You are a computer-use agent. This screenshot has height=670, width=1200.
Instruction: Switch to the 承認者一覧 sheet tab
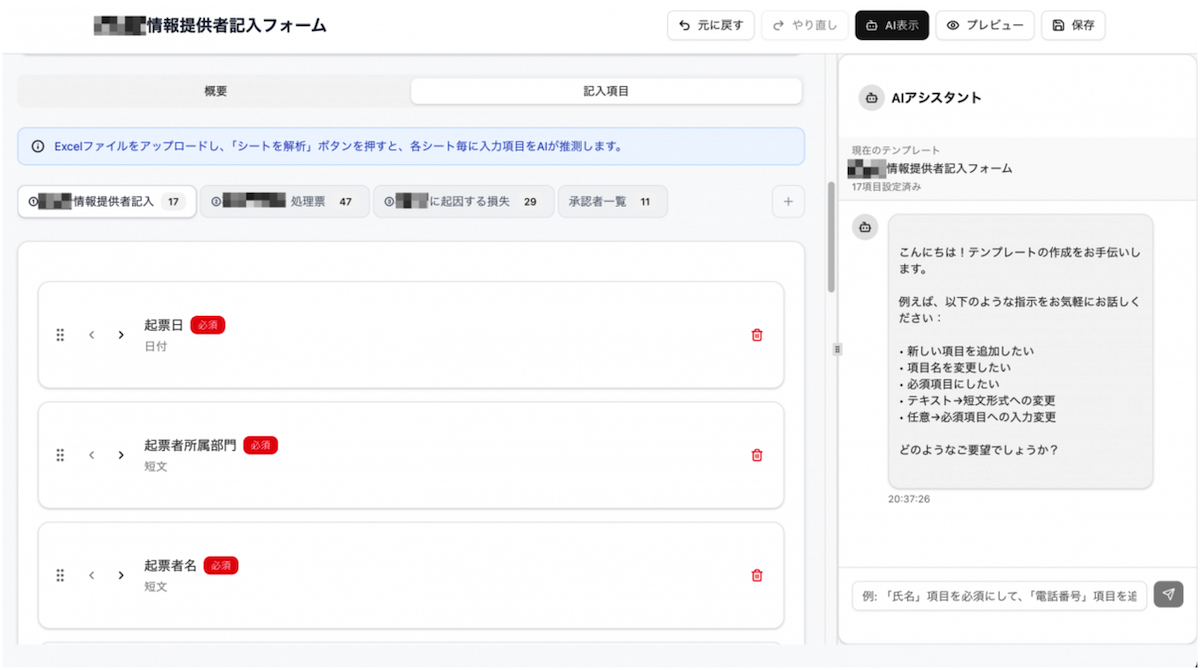click(612, 201)
